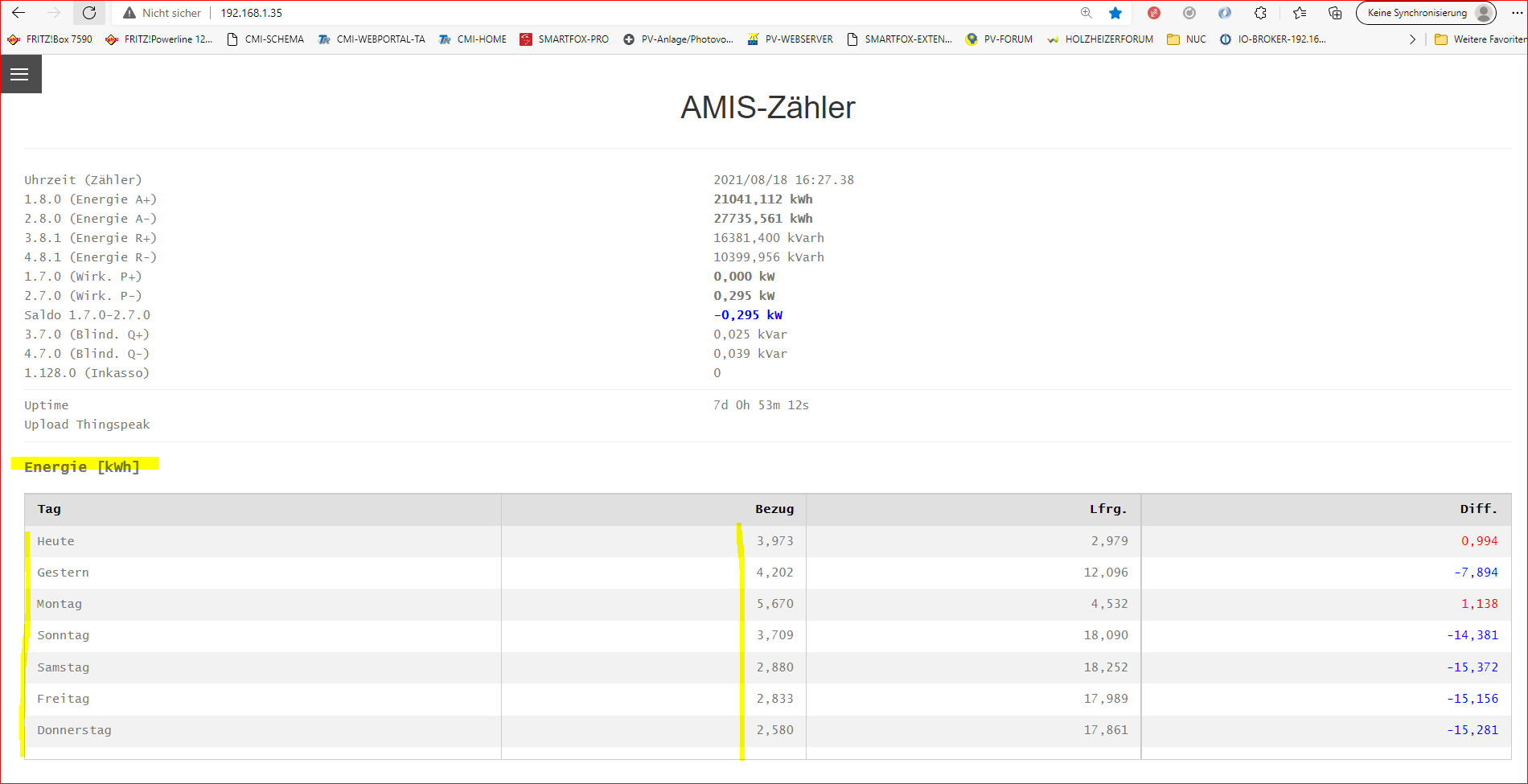Screen dimensions: 1528x784
Task: Open the 'Weitere Favoriten' folder
Action: coord(1481,39)
